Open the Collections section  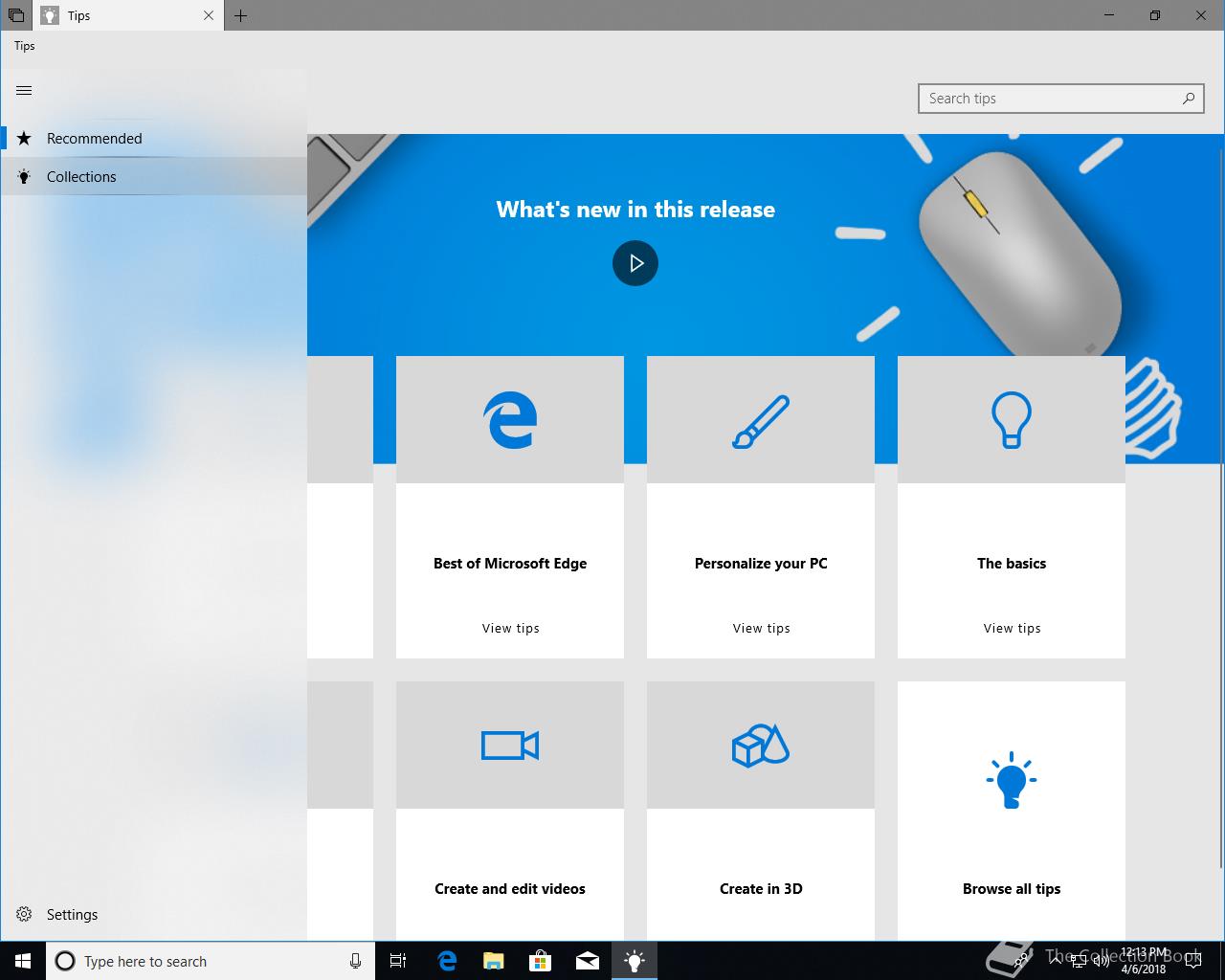pyautogui.click(x=153, y=176)
